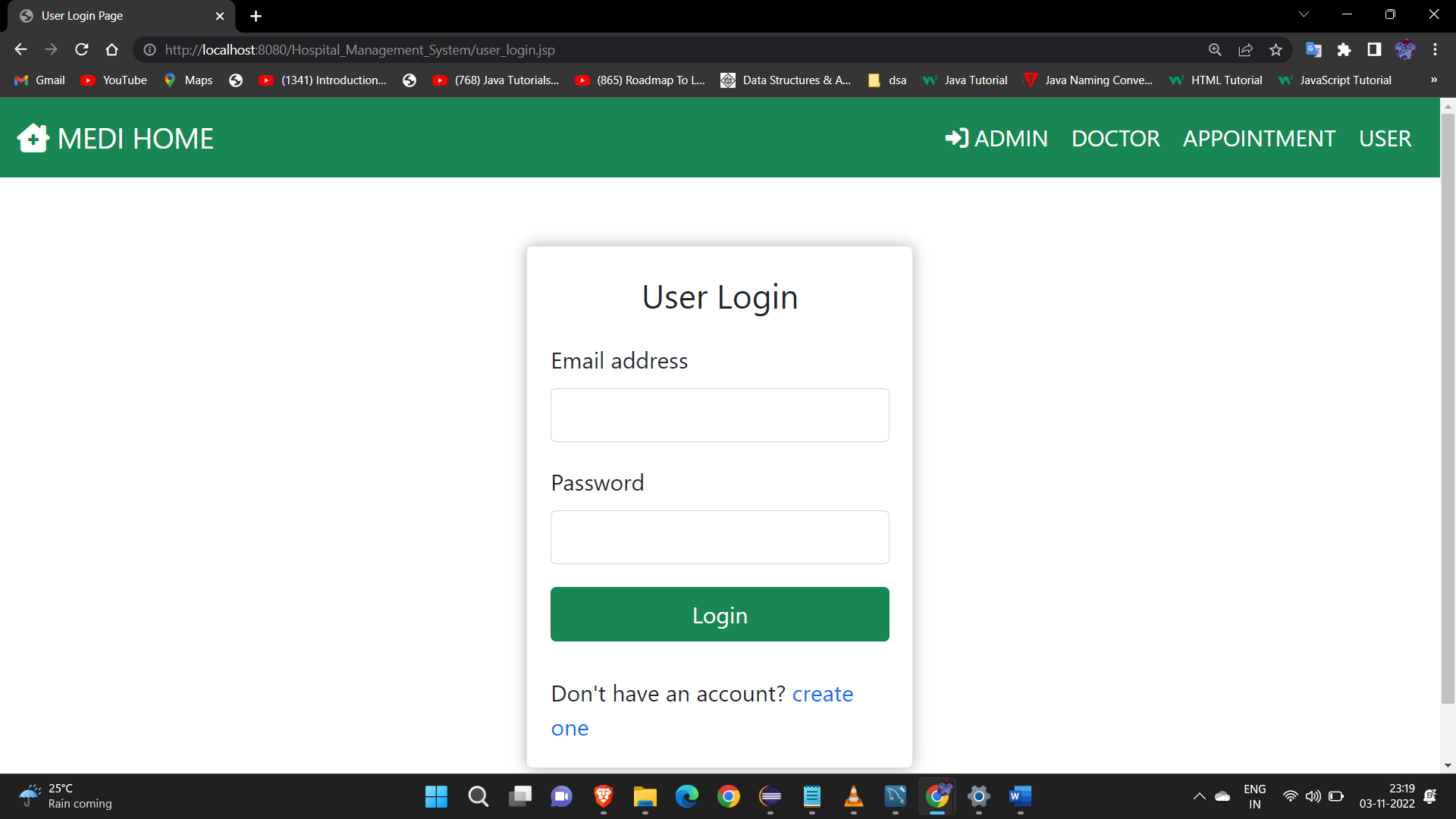The image size is (1456, 819).
Task: Click the share page icon
Action: click(x=1245, y=49)
